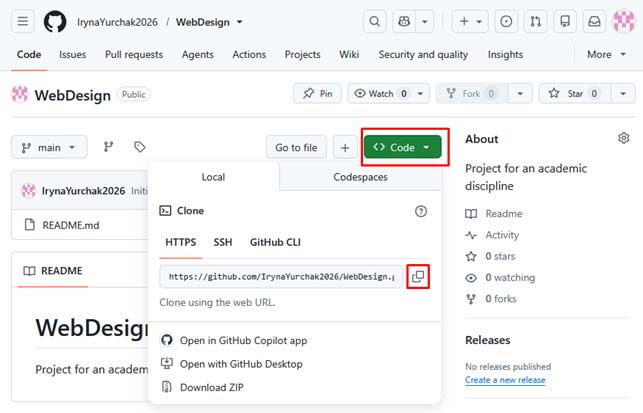Star the WebDesign repository
Screen dimensions: 643x413
pyautogui.click(x=575, y=94)
